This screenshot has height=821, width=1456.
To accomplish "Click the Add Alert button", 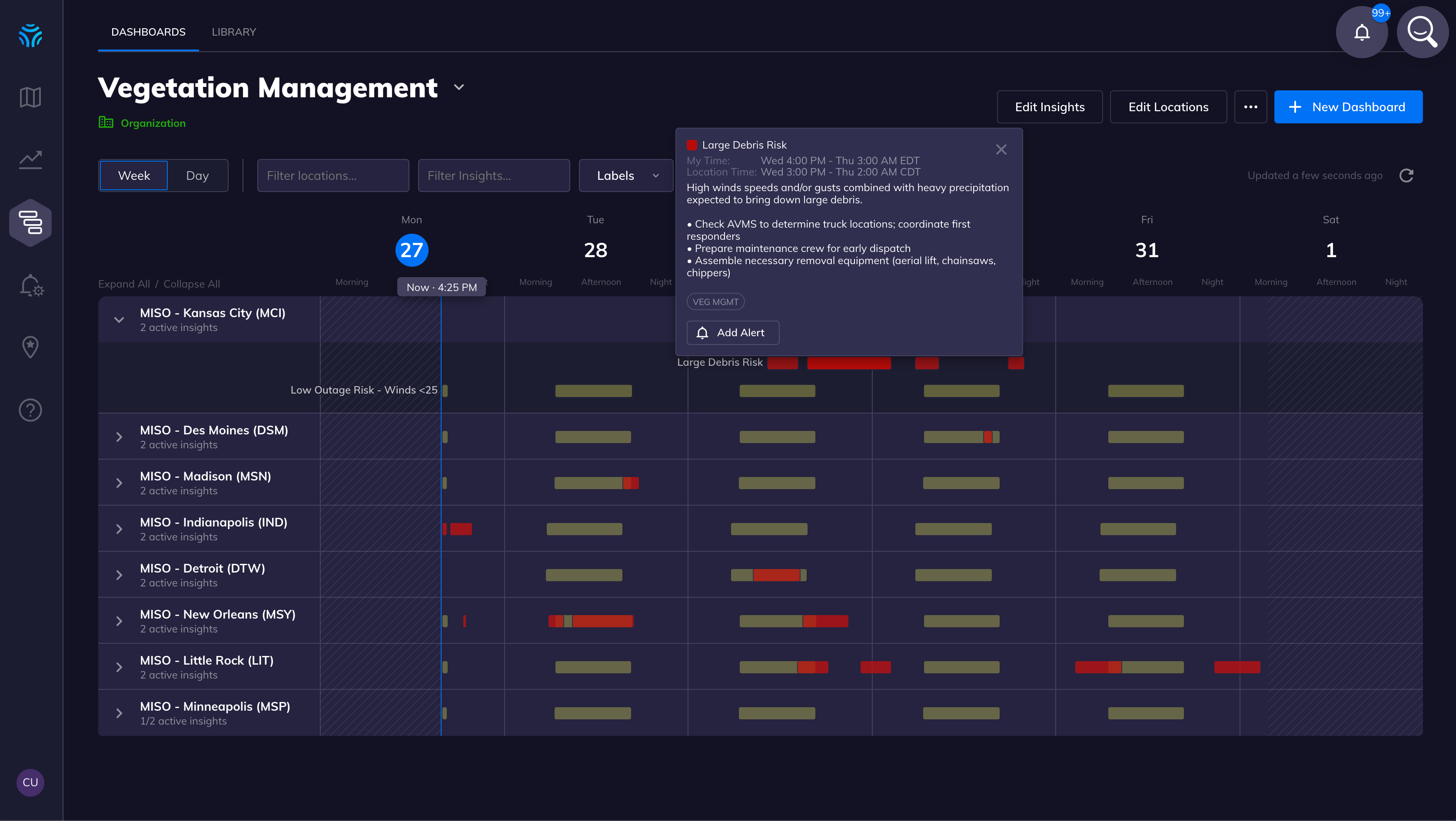I will pos(732,333).
